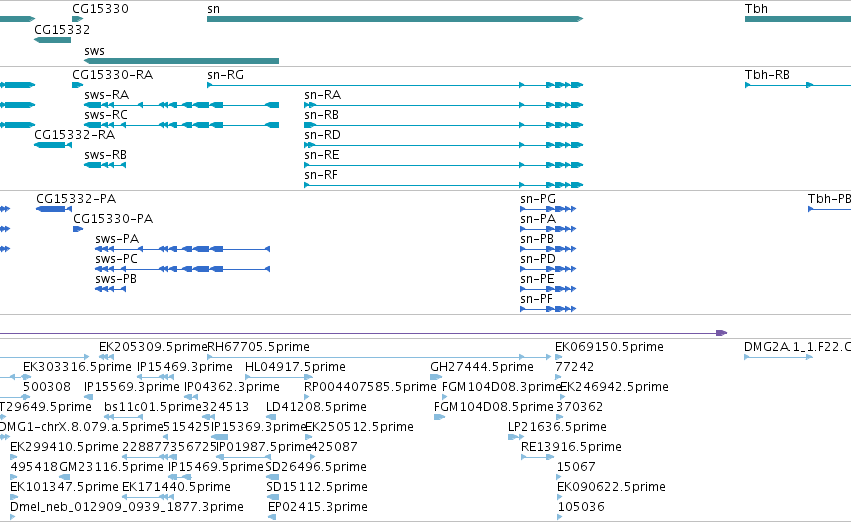The image size is (851, 522).
Task: Select EST RH67705.5prime
Action: [x=379, y=357]
